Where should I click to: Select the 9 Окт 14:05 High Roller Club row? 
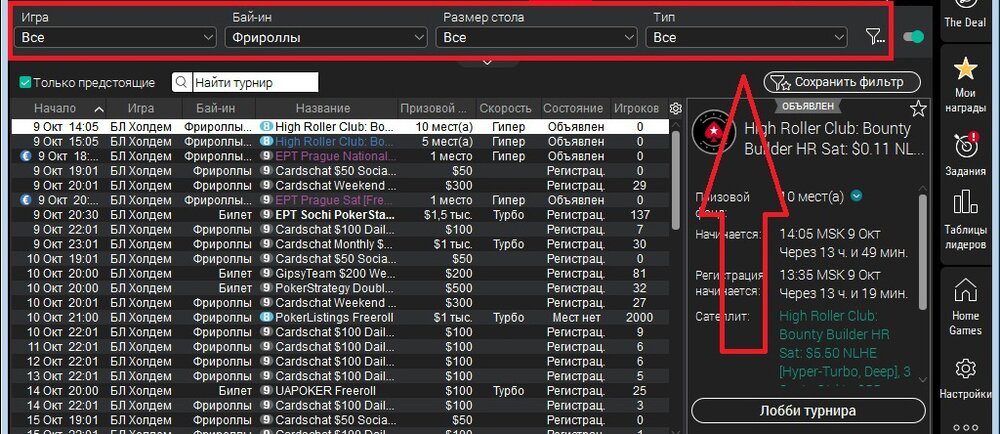(340, 127)
